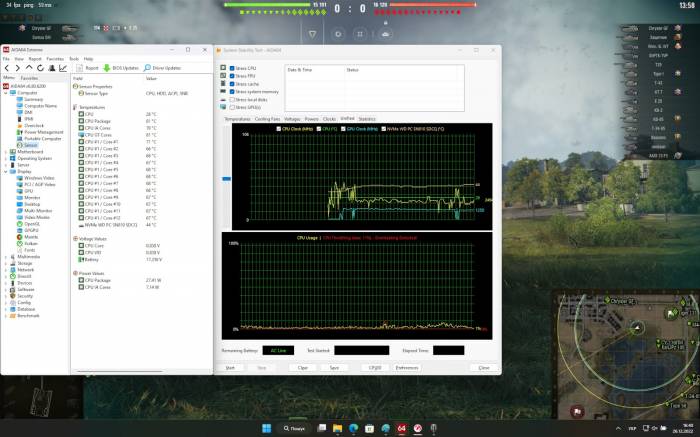The width and height of the screenshot is (700, 437).
Task: Go forward with the AIDA64 Forward arrow
Action: point(17,68)
